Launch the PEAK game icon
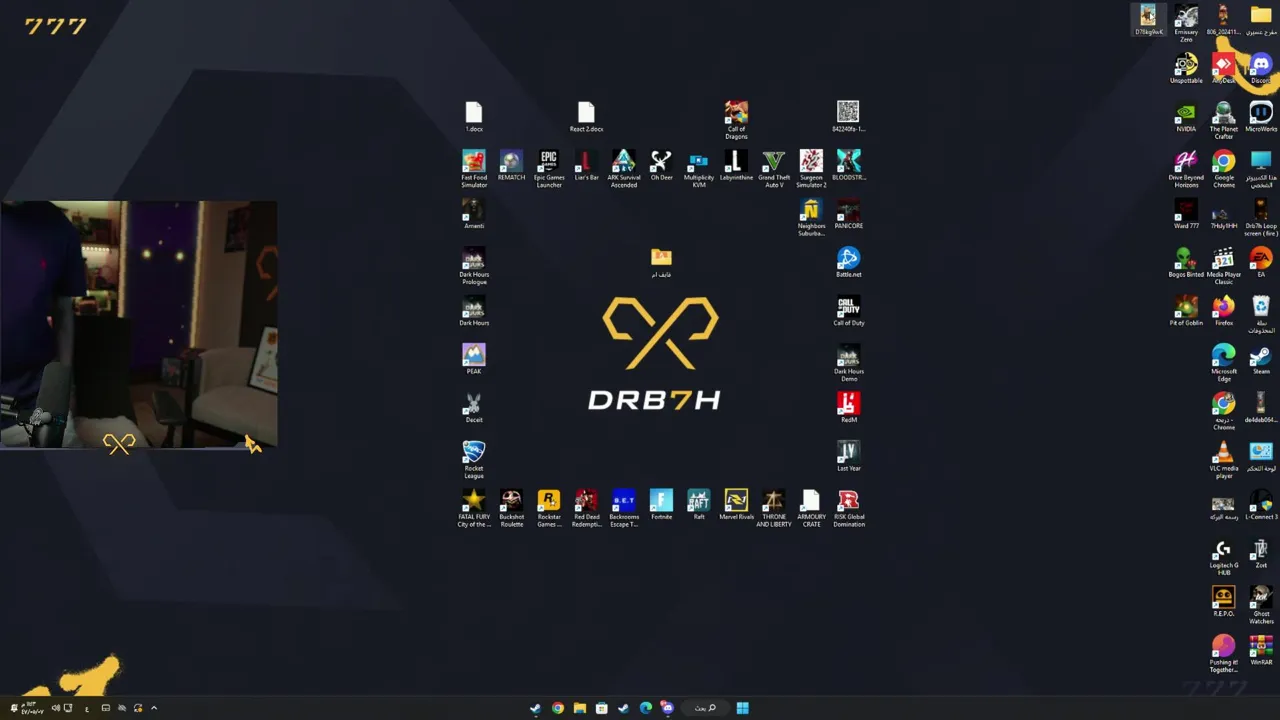This screenshot has height=720, width=1280. pyautogui.click(x=474, y=359)
